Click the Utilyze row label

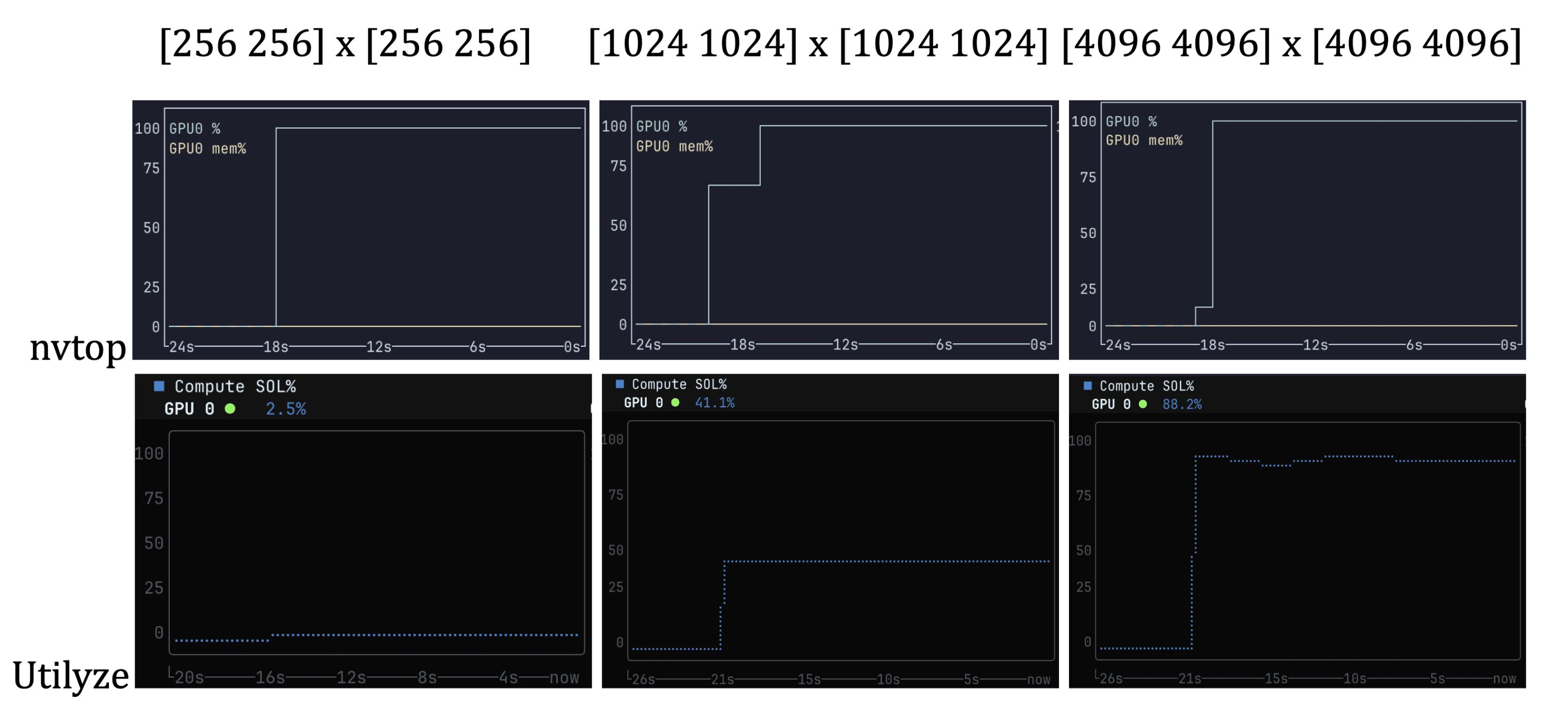coord(70,675)
